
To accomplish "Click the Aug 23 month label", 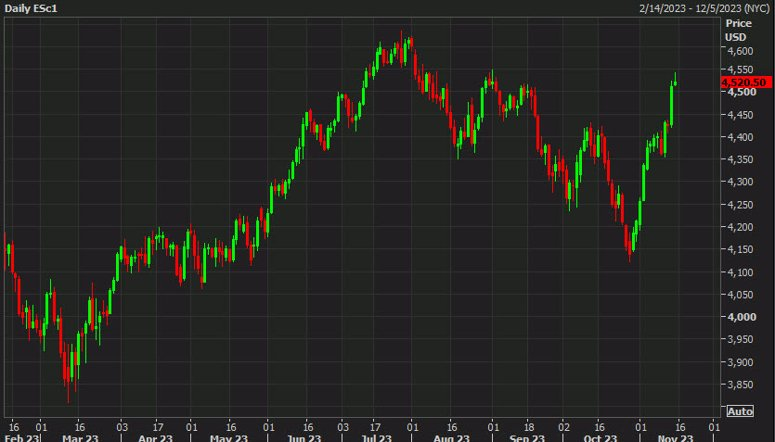I will 450,438.
